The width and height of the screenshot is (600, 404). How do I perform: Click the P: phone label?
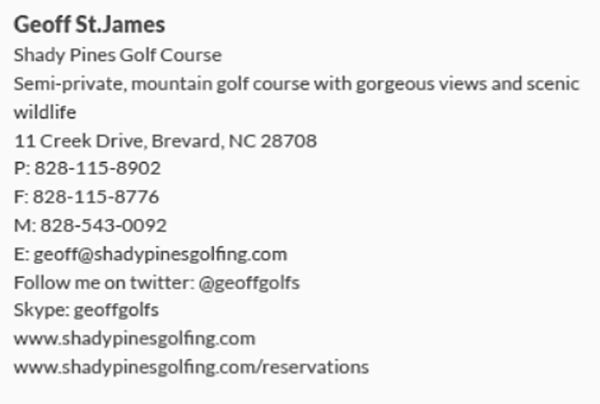click(22, 168)
